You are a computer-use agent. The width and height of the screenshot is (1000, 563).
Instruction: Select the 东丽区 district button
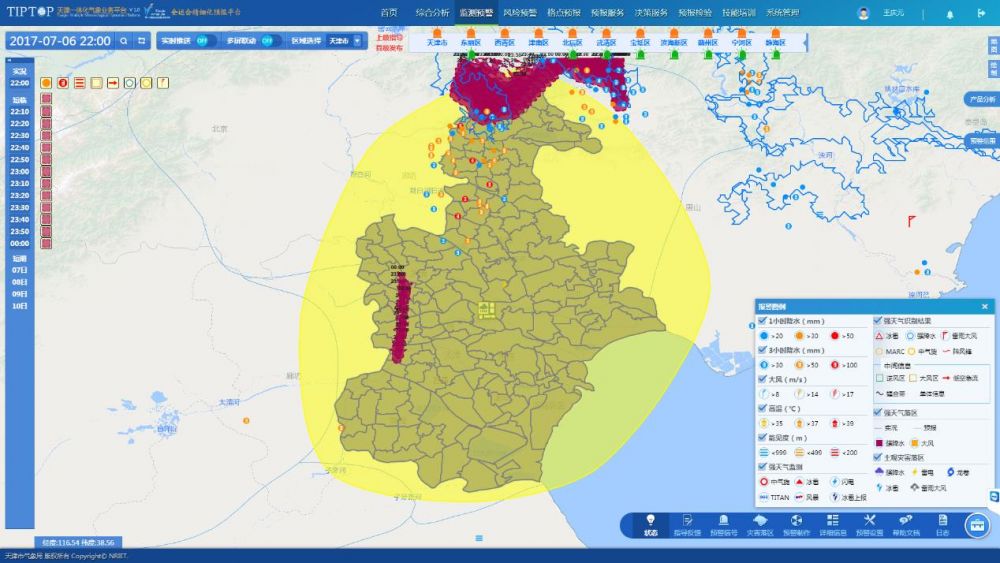point(470,43)
